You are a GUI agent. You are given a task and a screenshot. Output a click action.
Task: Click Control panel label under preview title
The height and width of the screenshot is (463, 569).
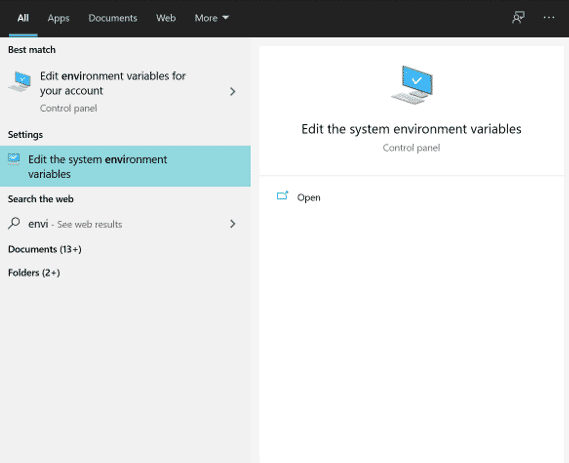click(411, 148)
